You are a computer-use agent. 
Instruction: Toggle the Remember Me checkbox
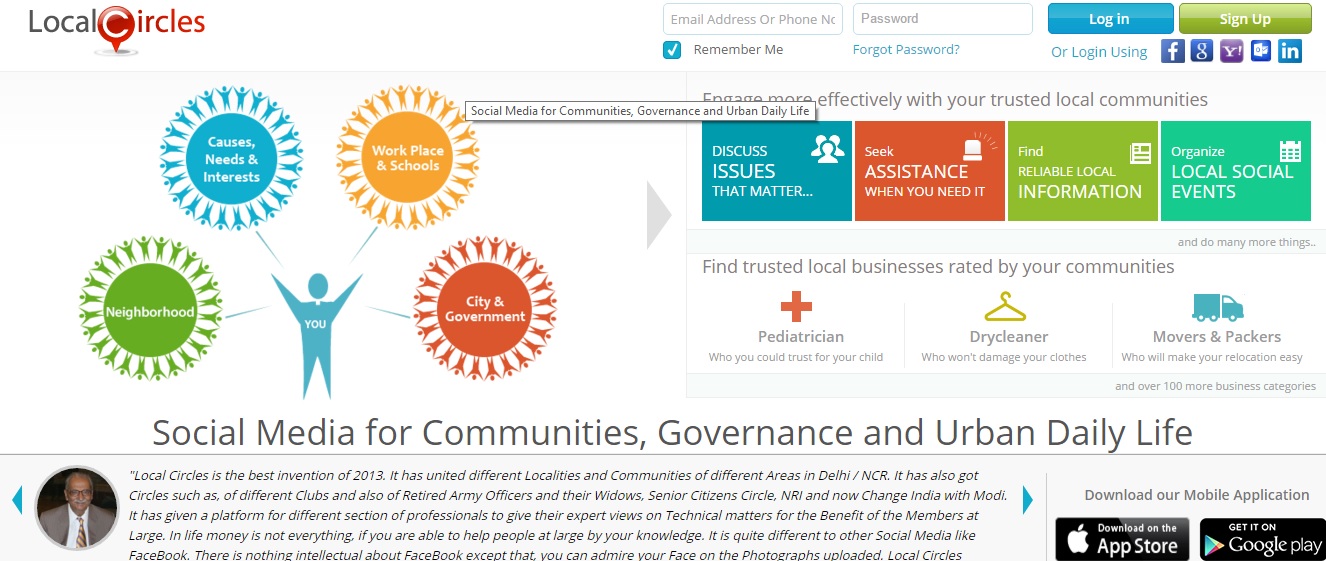(x=672, y=50)
